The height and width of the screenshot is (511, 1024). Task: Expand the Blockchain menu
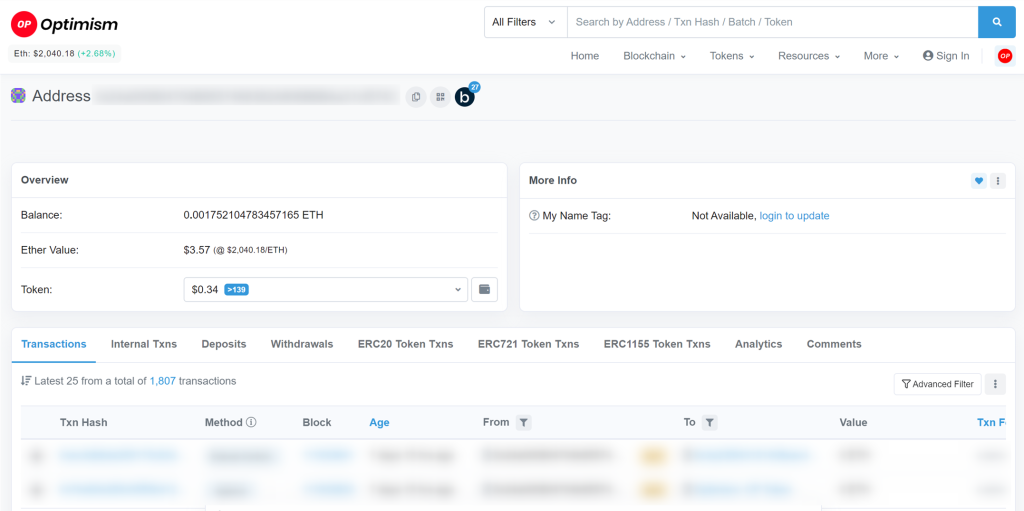click(654, 56)
